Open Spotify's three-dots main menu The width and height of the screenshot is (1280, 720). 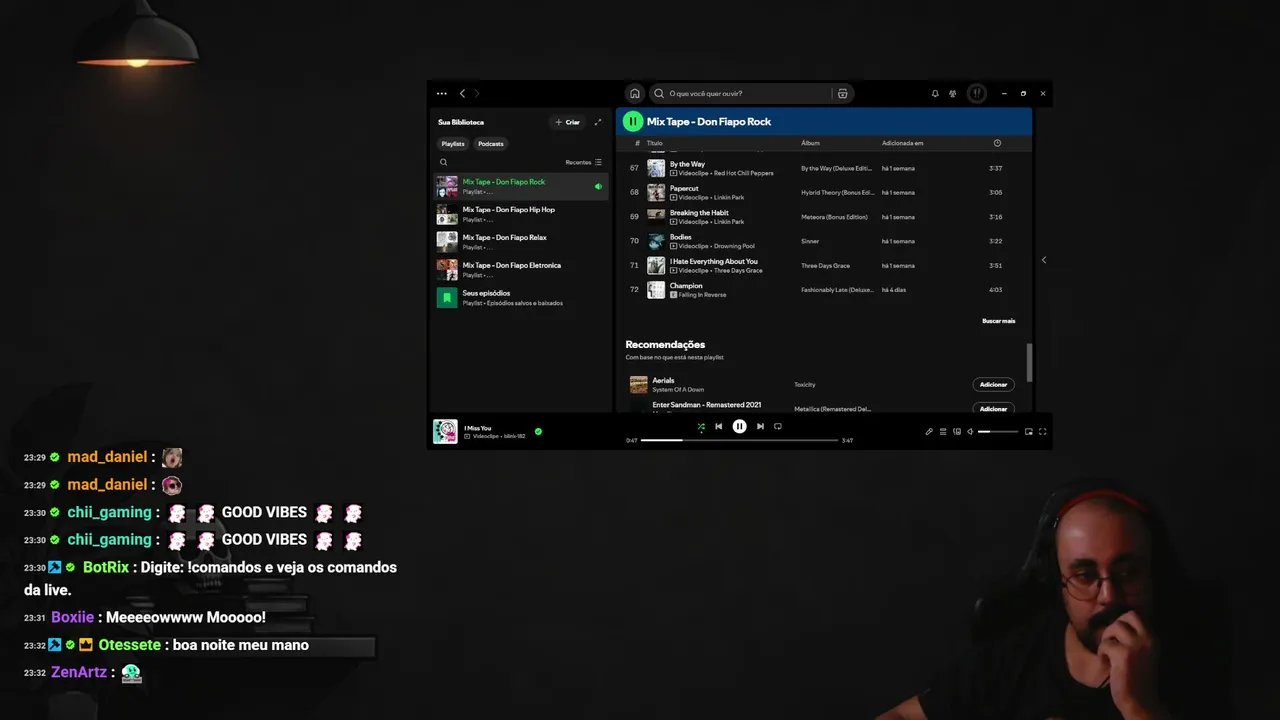click(441, 93)
